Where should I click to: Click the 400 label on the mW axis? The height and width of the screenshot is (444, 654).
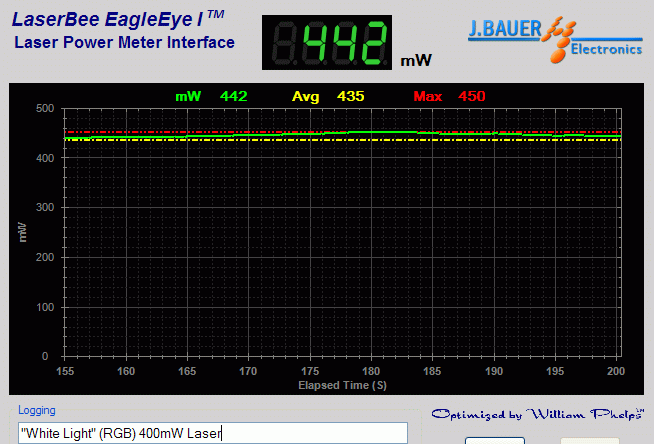click(x=45, y=158)
